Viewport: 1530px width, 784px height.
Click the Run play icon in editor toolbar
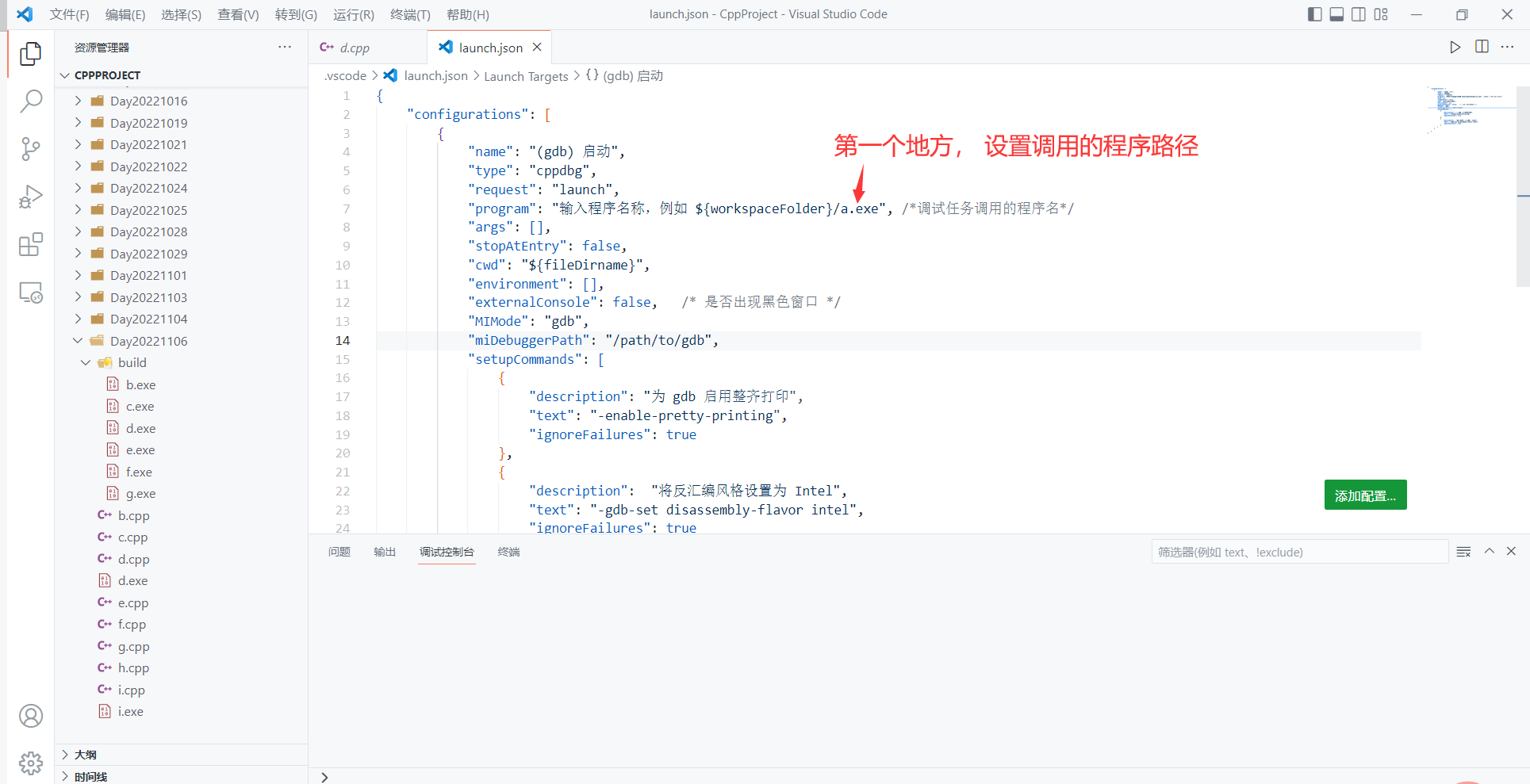point(1455,47)
